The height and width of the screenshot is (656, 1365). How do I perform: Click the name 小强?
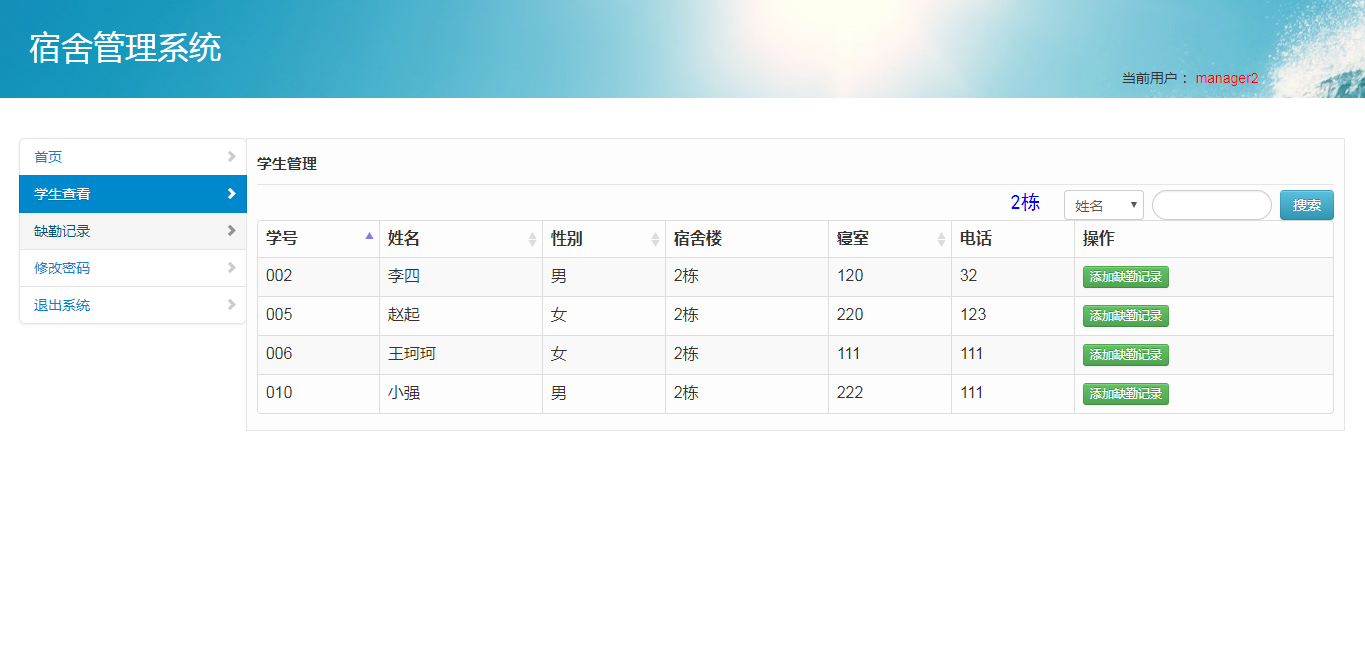pos(404,393)
